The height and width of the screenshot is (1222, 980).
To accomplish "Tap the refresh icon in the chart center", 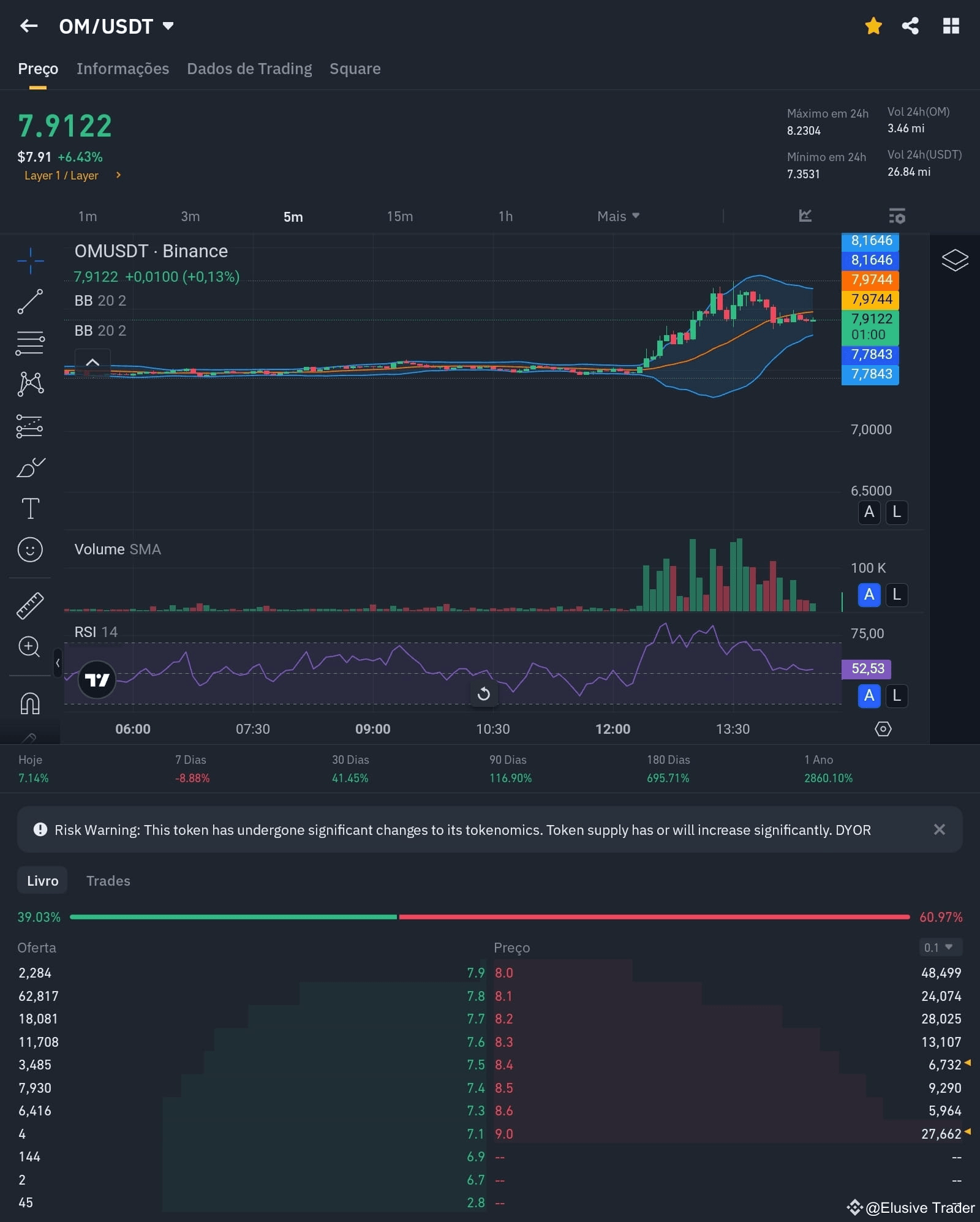I will (x=483, y=693).
